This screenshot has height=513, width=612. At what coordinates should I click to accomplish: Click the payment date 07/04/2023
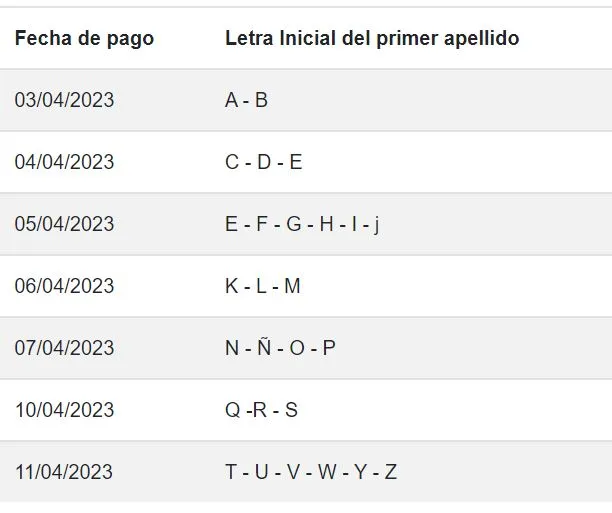pos(64,348)
